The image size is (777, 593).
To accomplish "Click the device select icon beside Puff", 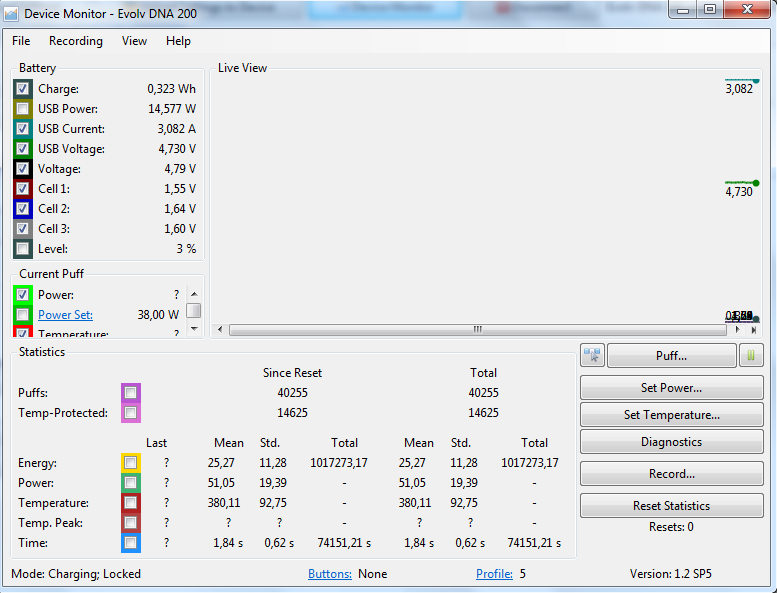I will [x=592, y=356].
